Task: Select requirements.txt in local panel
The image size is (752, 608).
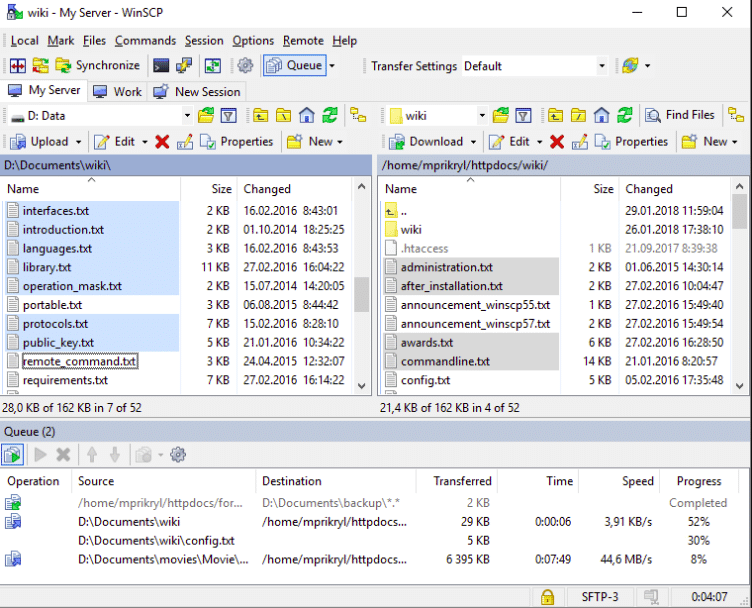Action: (65, 380)
